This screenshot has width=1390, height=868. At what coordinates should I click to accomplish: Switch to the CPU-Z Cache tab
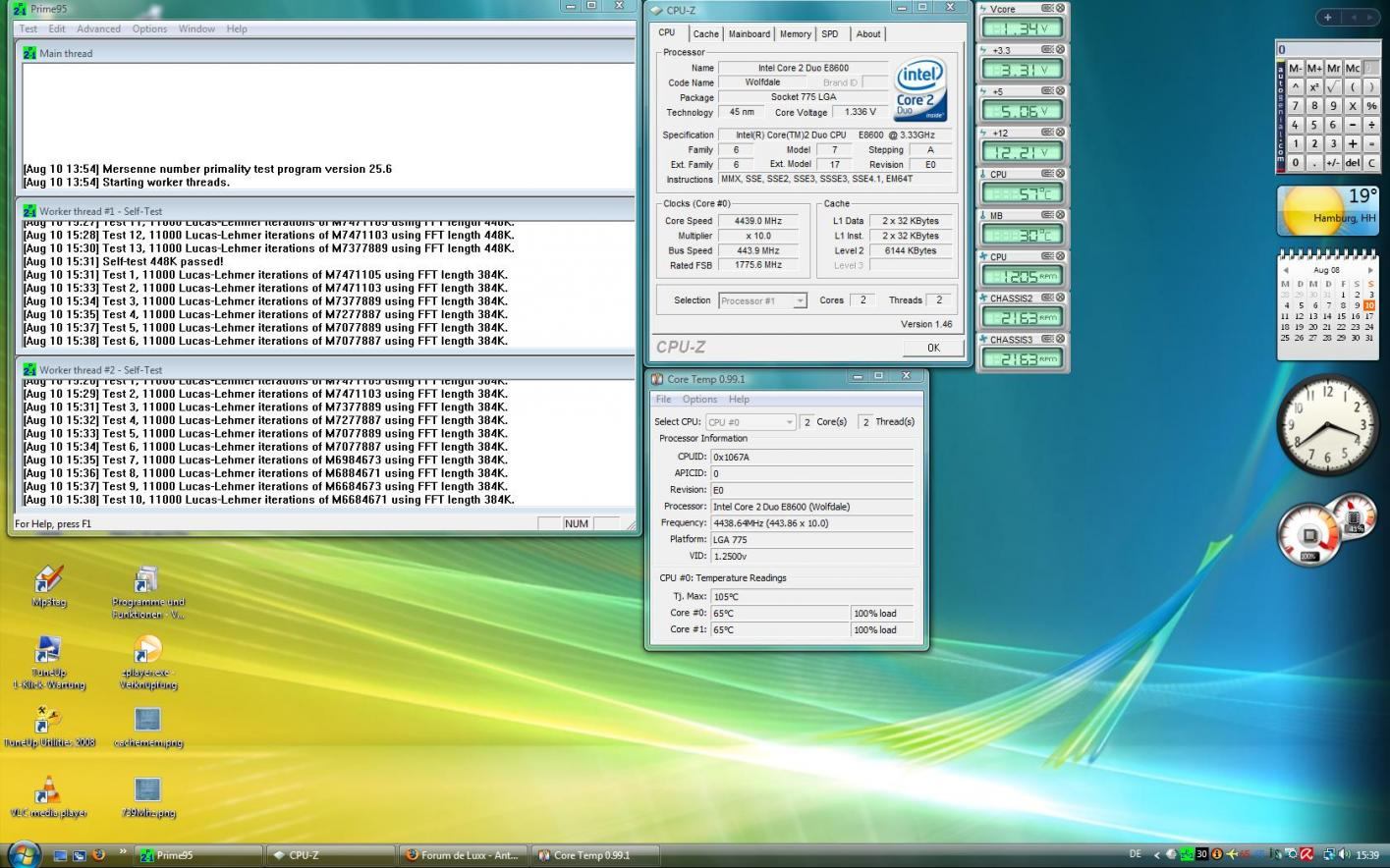[x=706, y=33]
